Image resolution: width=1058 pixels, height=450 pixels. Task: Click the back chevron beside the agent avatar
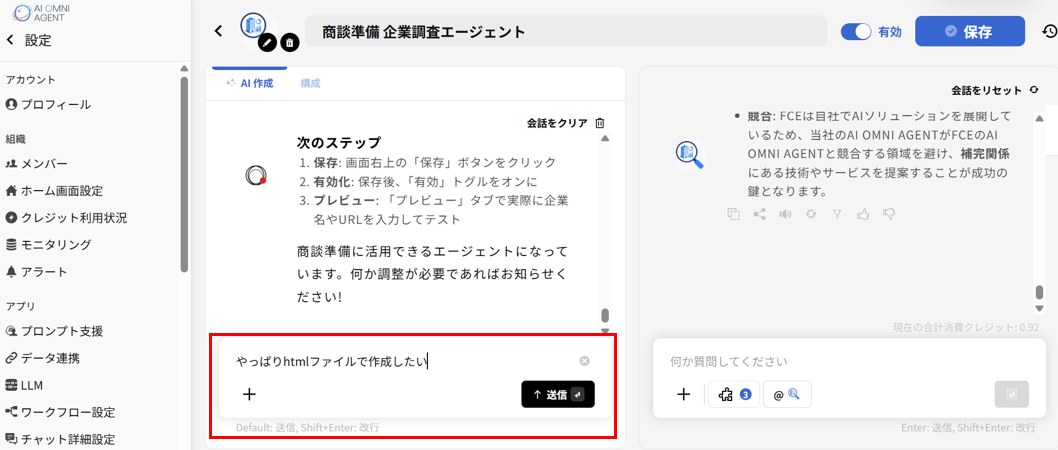pos(218,31)
